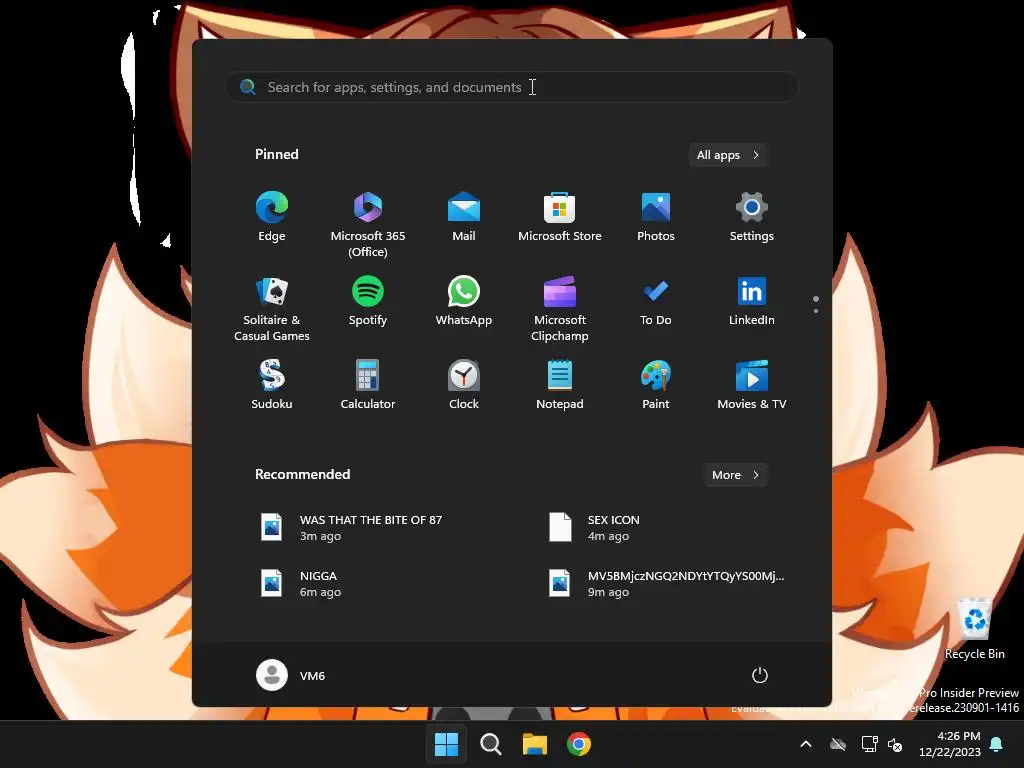This screenshot has width=1024, height=768.
Task: Click the Start menu search field
Action: point(512,87)
